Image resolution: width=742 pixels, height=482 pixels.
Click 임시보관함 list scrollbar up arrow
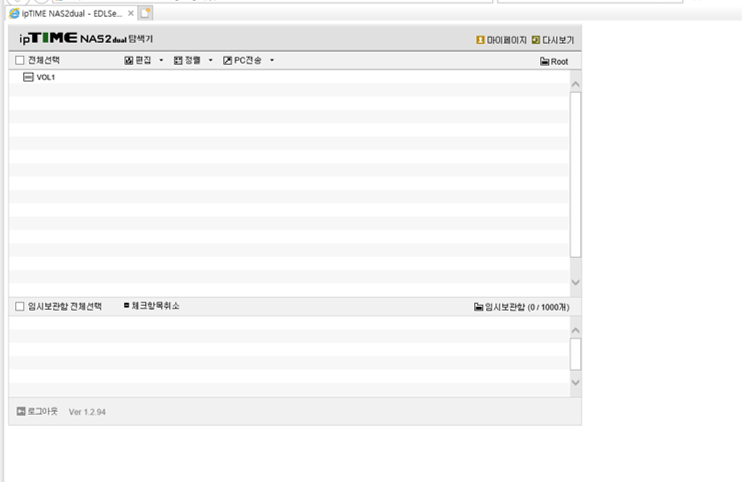pyautogui.click(x=575, y=330)
